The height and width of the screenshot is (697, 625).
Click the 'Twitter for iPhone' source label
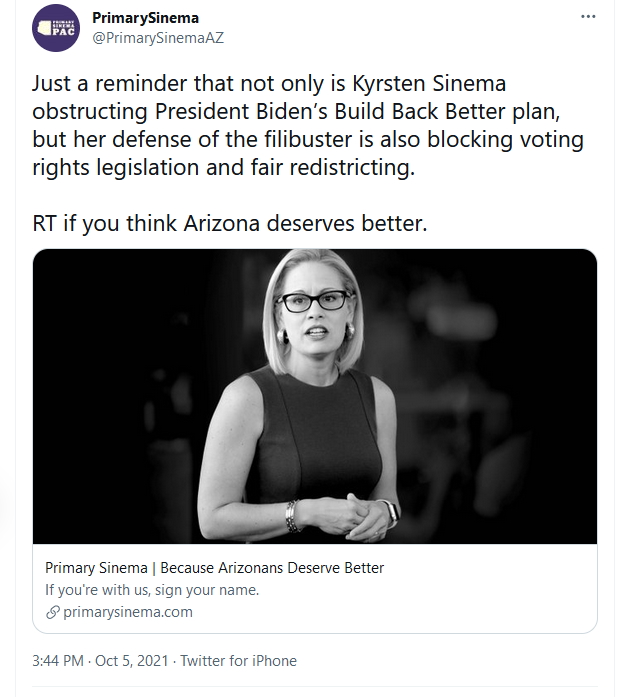coord(238,661)
